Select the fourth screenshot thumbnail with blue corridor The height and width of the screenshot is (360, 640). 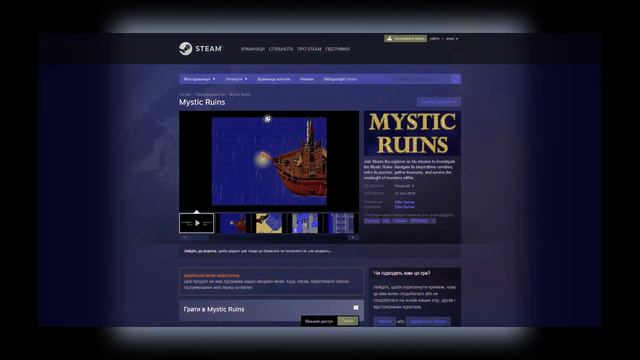[304, 223]
